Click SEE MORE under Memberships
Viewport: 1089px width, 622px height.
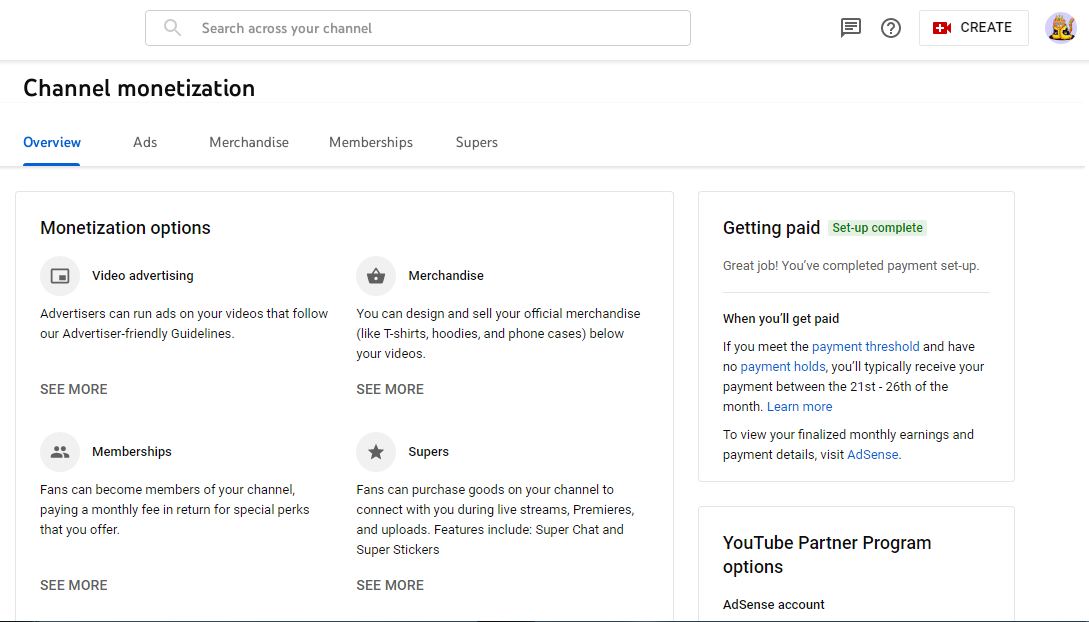74,585
